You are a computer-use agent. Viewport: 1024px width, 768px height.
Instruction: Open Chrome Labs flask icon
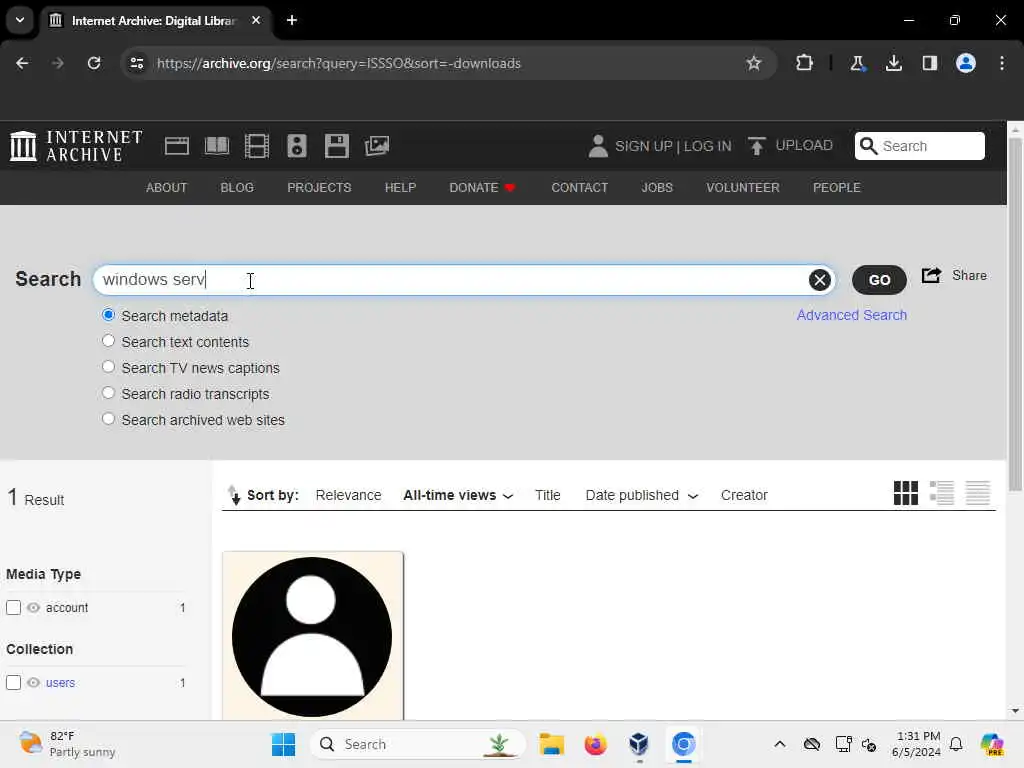tap(857, 63)
